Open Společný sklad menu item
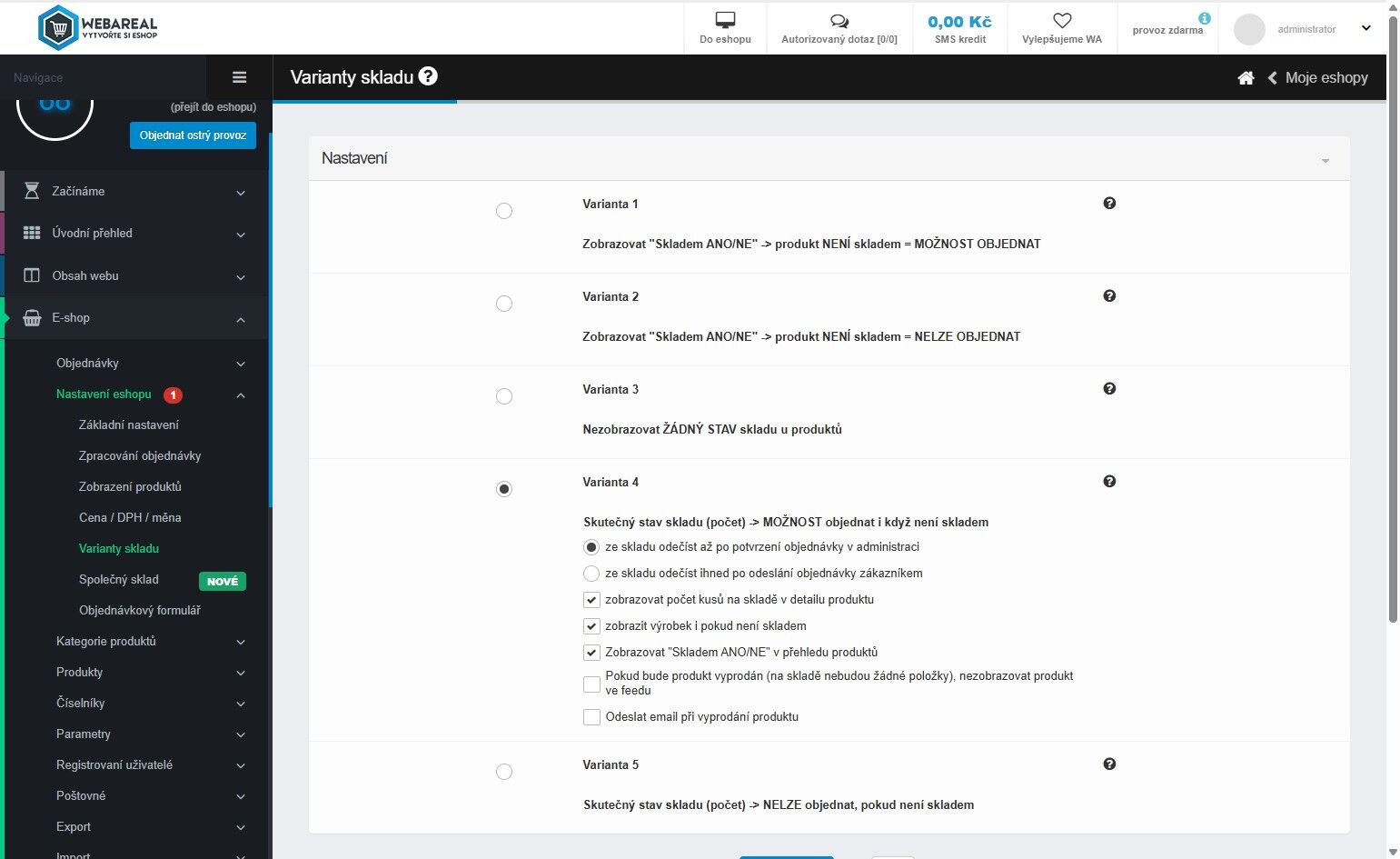1400x859 pixels. [119, 579]
